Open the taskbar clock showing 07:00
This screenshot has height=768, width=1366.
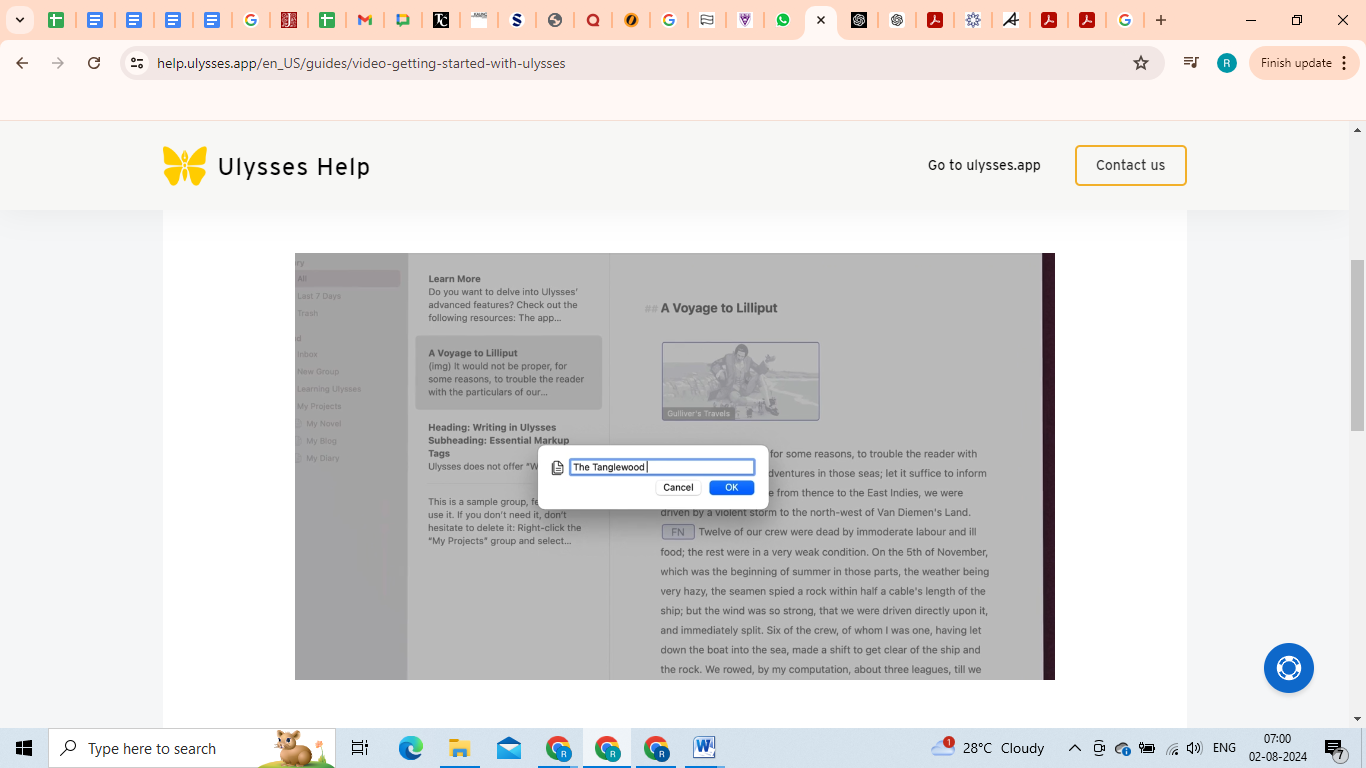(x=1277, y=748)
